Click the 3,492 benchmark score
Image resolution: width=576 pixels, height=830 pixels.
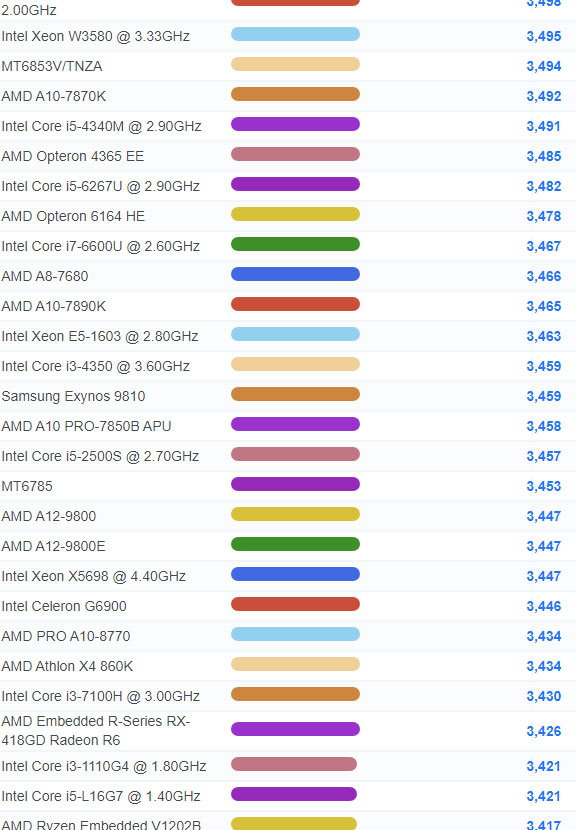coord(544,96)
